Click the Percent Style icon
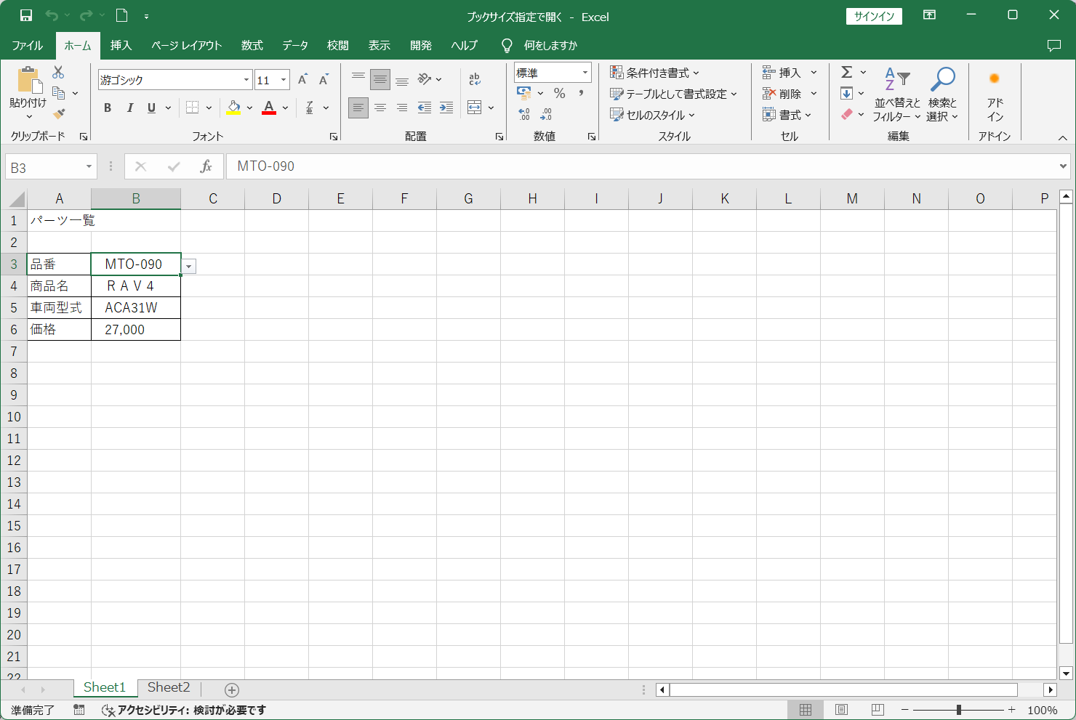 click(x=559, y=93)
